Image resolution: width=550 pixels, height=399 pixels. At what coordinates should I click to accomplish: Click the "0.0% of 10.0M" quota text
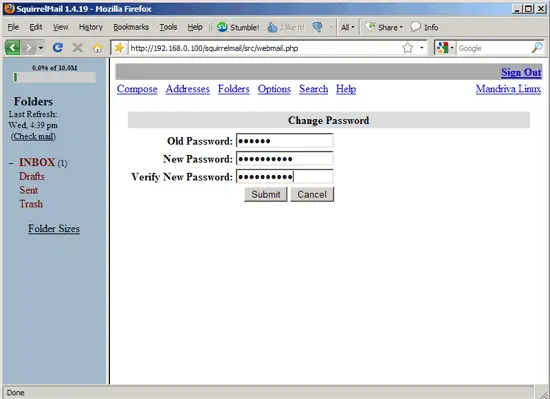[54, 68]
